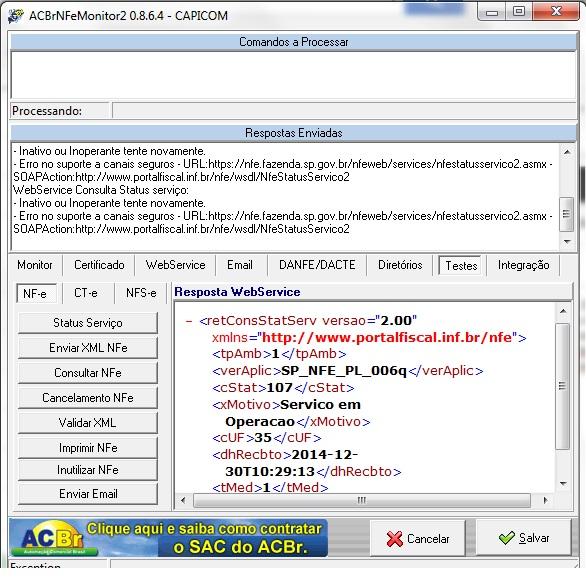586x583 pixels.
Task: Select the Testes tab
Action: tap(461, 266)
